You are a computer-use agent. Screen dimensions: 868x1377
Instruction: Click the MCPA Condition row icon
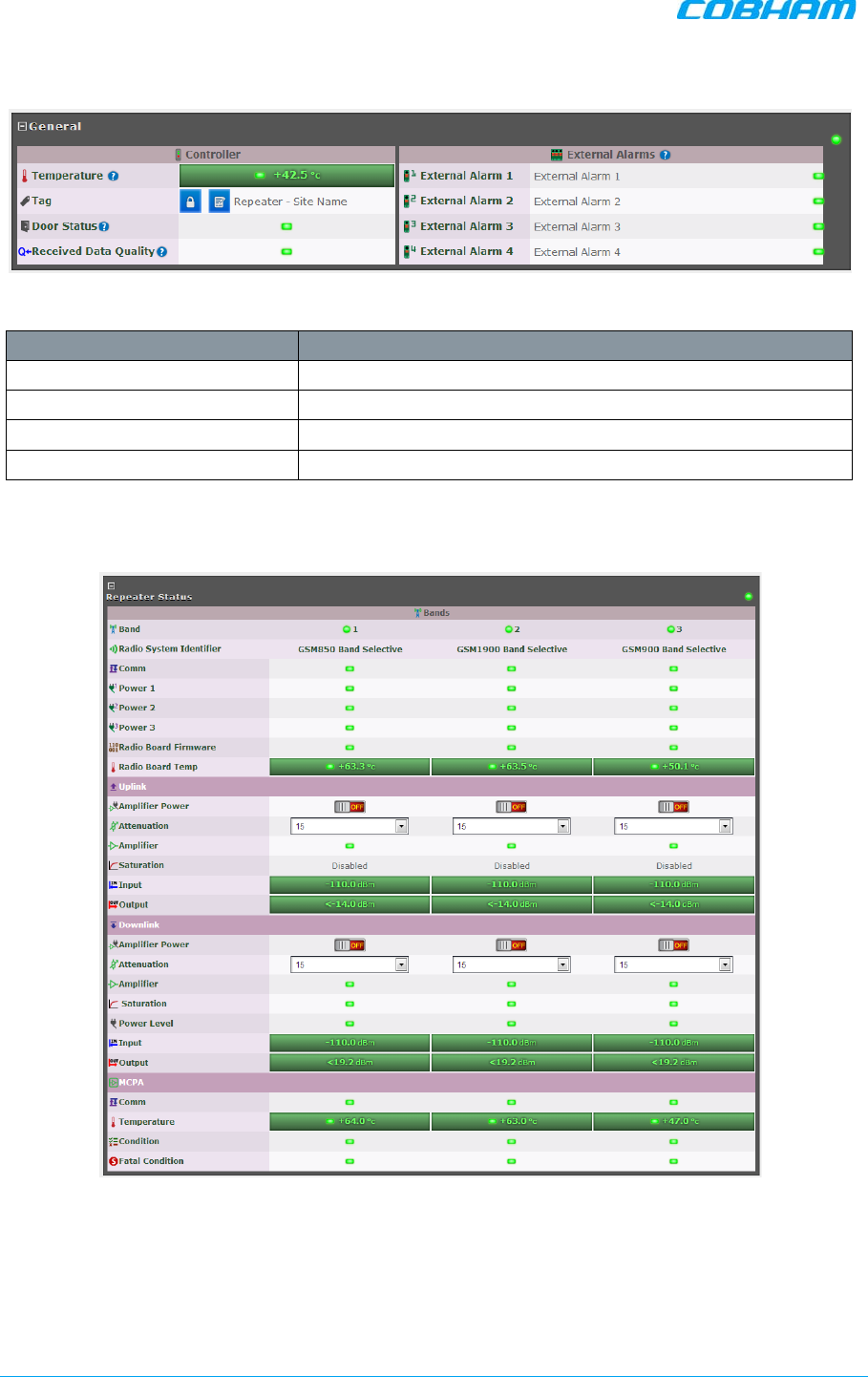(113, 1142)
